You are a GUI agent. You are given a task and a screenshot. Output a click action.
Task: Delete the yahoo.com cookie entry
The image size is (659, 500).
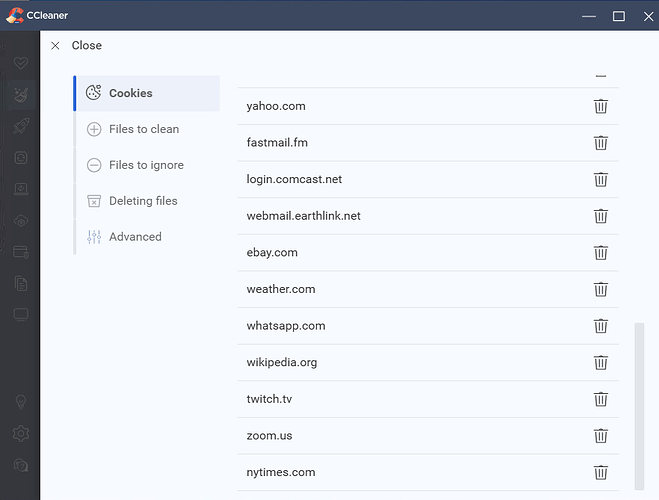click(x=600, y=106)
